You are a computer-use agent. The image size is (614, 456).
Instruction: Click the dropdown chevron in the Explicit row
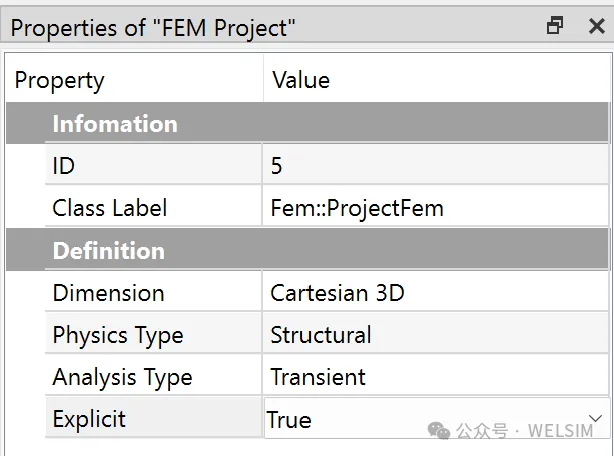click(595, 418)
